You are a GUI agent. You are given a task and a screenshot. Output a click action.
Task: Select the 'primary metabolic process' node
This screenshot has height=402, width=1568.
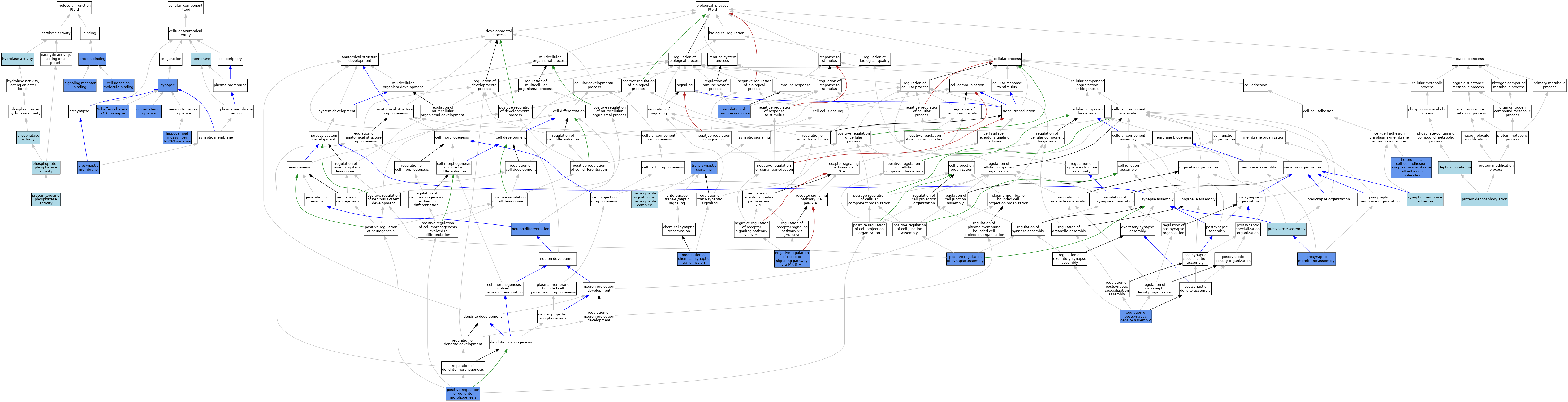(1549, 85)
